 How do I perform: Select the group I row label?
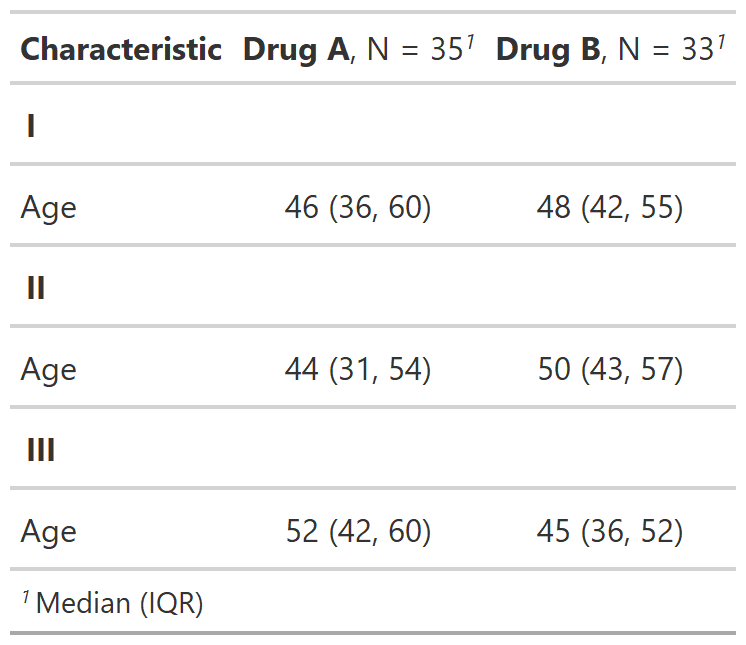[x=31, y=126]
